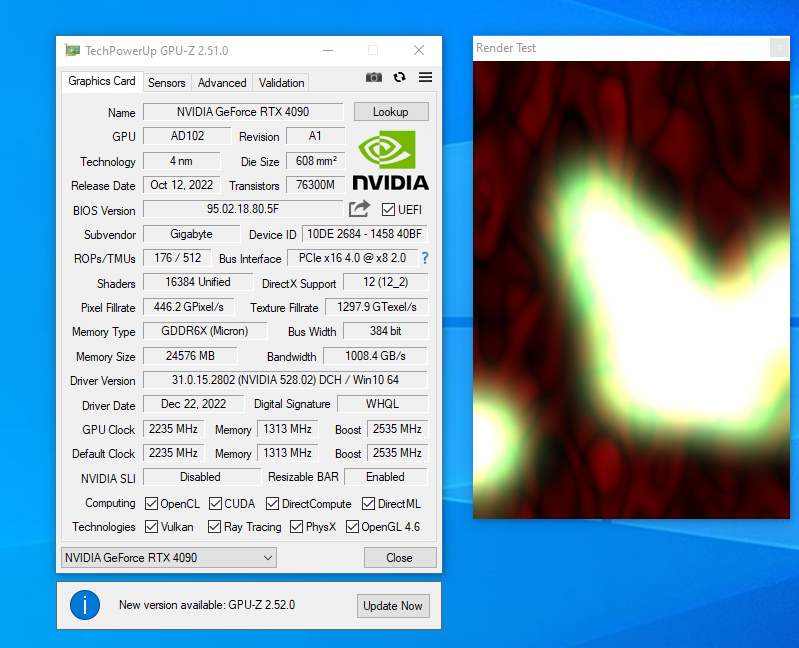
Task: Toggle the OpenCL checkbox
Action: 151,504
